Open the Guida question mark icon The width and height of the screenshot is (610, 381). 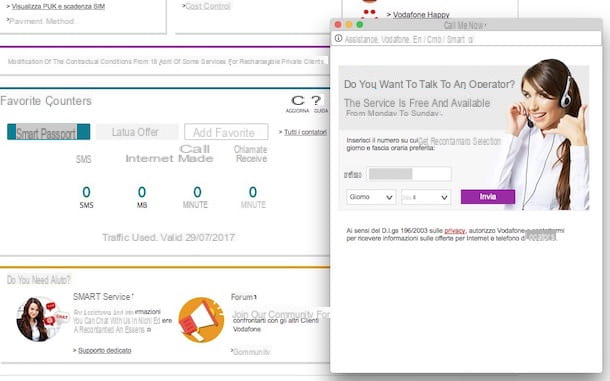tap(316, 101)
